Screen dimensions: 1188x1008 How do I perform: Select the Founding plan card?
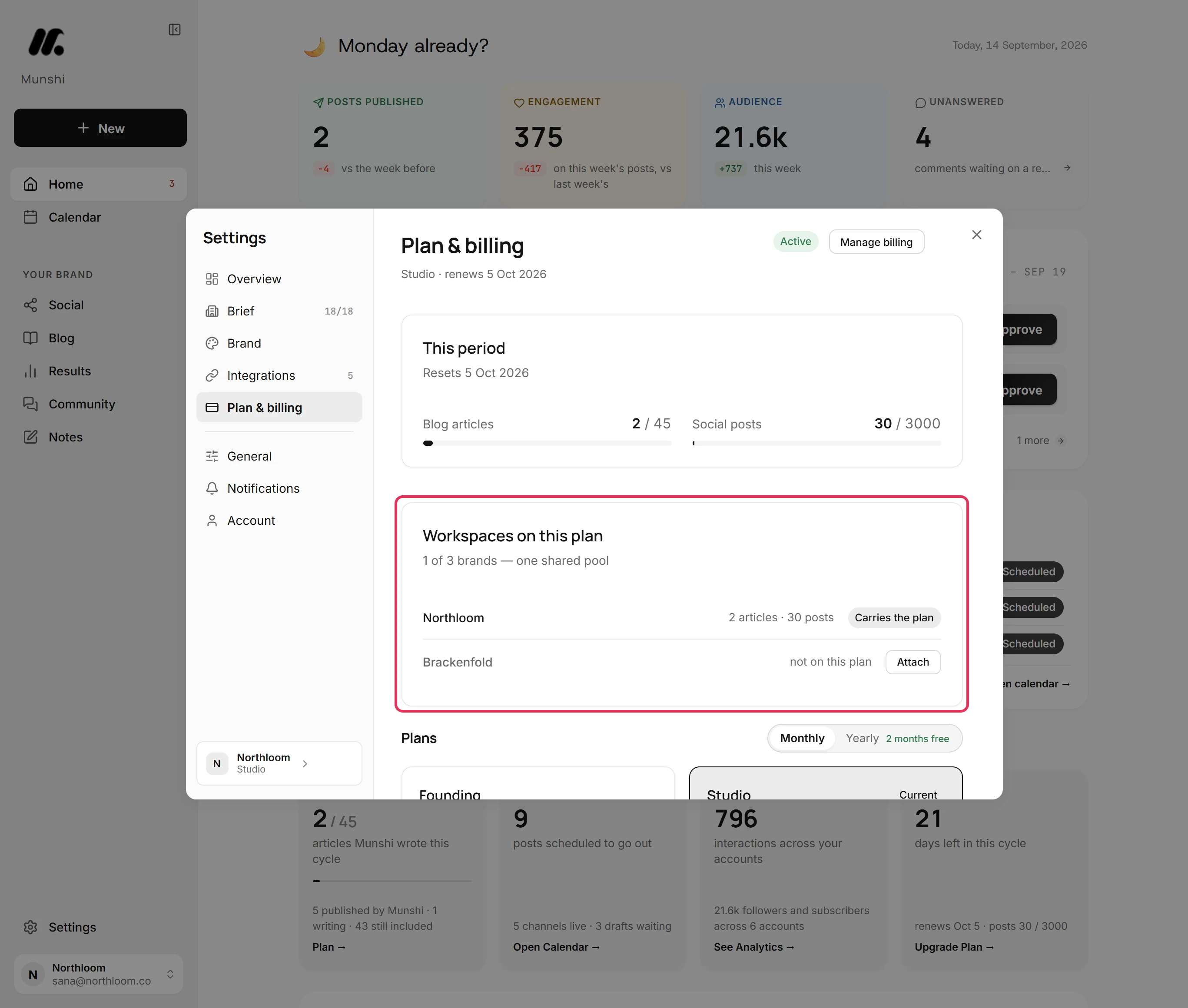538,783
